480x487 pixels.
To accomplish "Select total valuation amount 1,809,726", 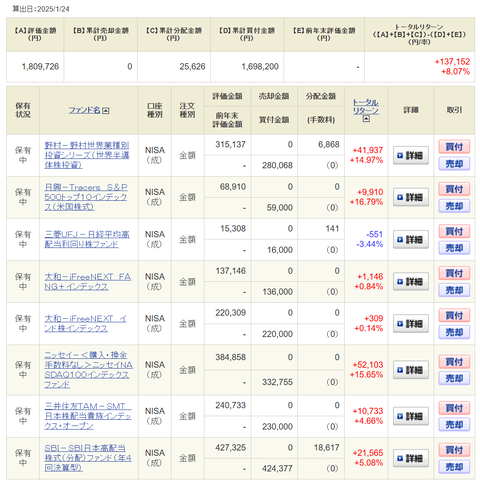I will (x=40, y=67).
